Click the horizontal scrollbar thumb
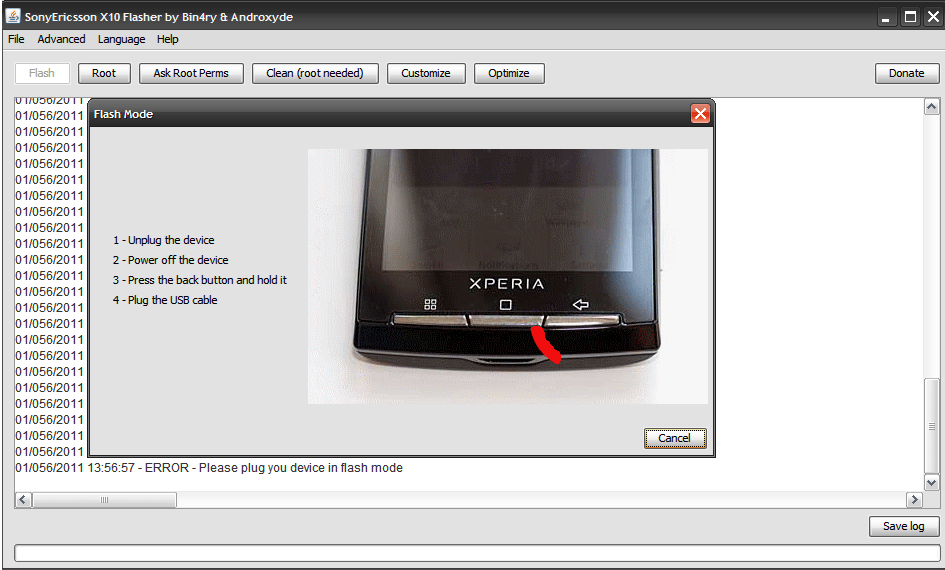Image resolution: width=945 pixels, height=570 pixels. [104, 500]
